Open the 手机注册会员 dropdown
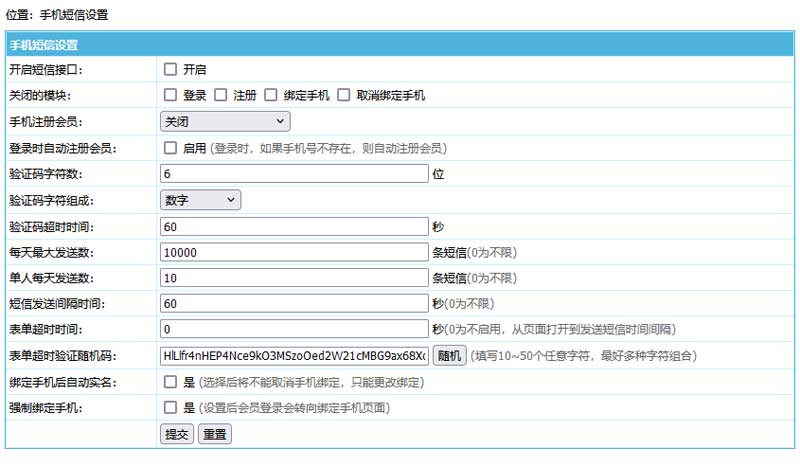Screen dimensions: 800x467 tap(225, 122)
